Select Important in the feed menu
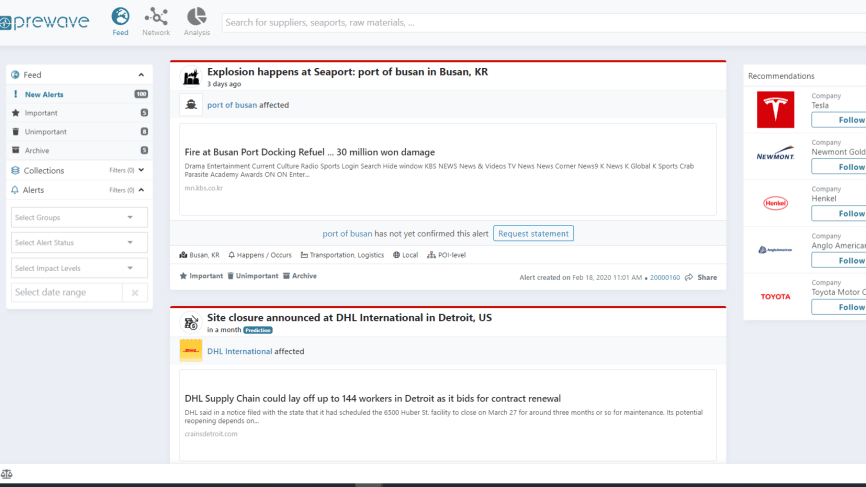Image resolution: width=866 pixels, height=487 pixels. point(80,113)
